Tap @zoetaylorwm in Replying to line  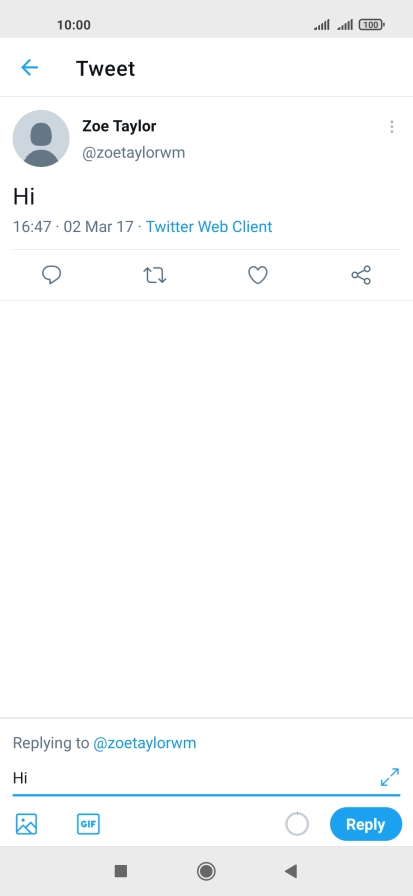[x=145, y=743]
